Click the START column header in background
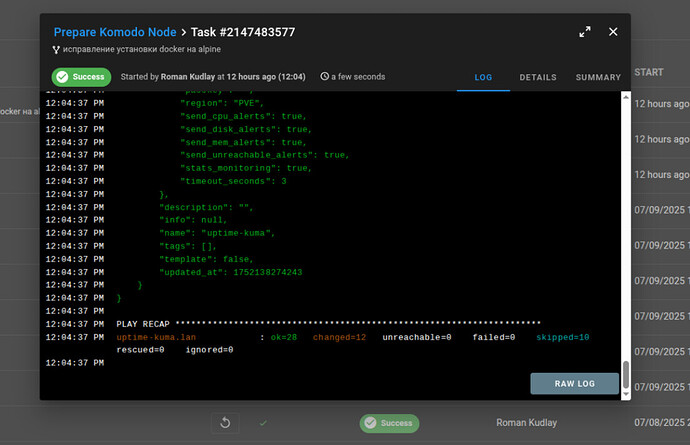This screenshot has width=690, height=445. point(649,73)
